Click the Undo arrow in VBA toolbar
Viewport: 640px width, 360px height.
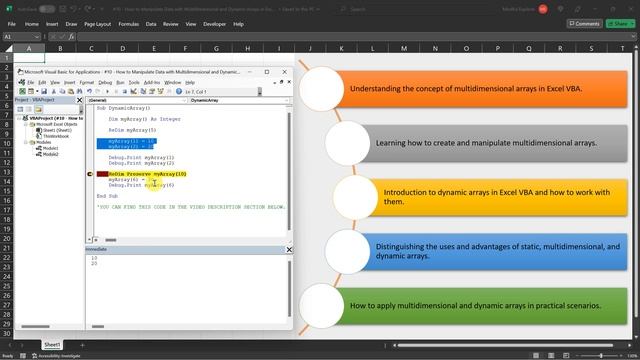click(x=89, y=91)
